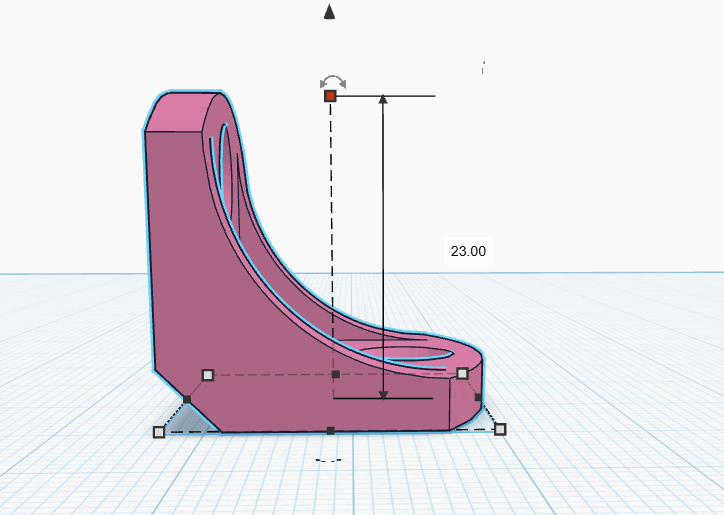The image size is (724, 515).
Task: Select the white corner handle at shape's far-left base
Action: click(208, 375)
